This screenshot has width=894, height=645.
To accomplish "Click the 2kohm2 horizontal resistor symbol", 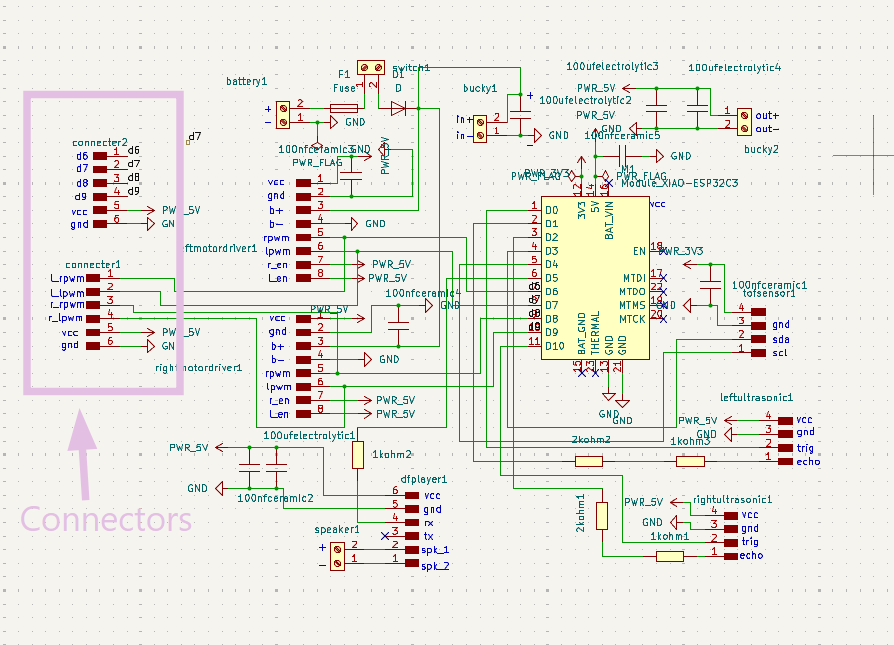I will pyautogui.click(x=589, y=461).
